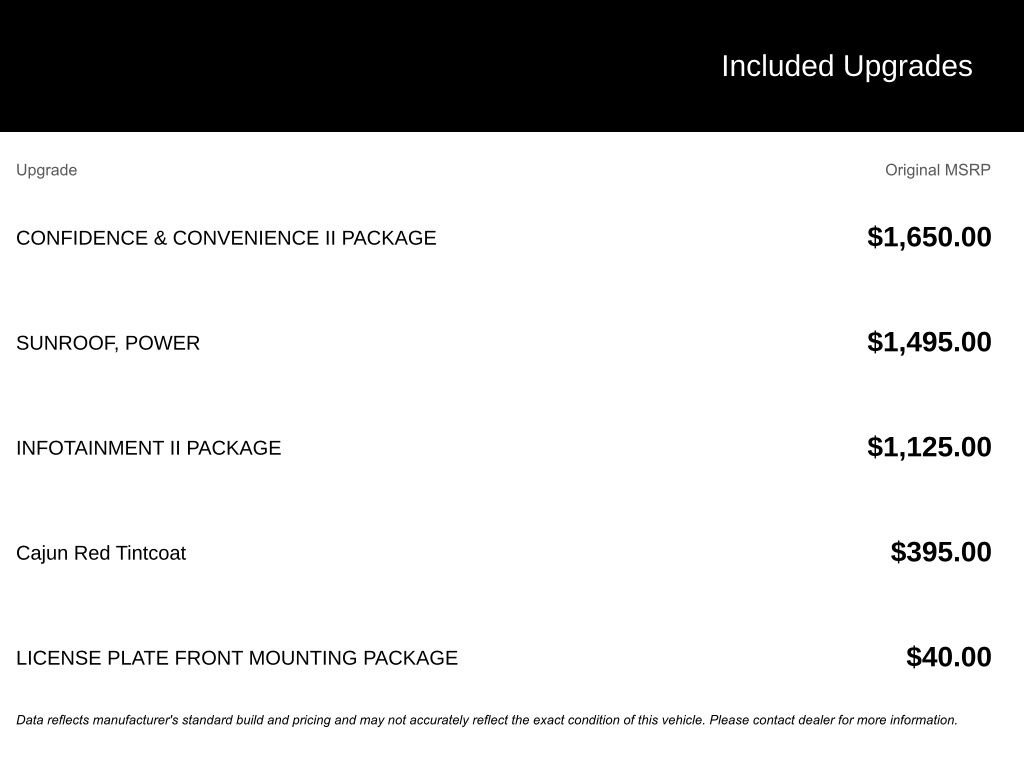Select the Original MSRP column header
1024x768 pixels.
pos(938,170)
